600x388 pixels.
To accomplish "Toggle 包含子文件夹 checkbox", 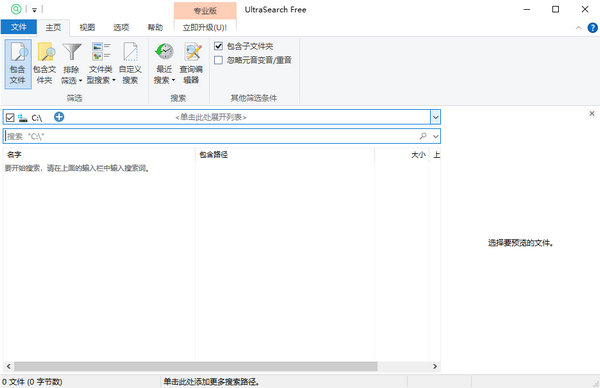I will click(x=218, y=46).
